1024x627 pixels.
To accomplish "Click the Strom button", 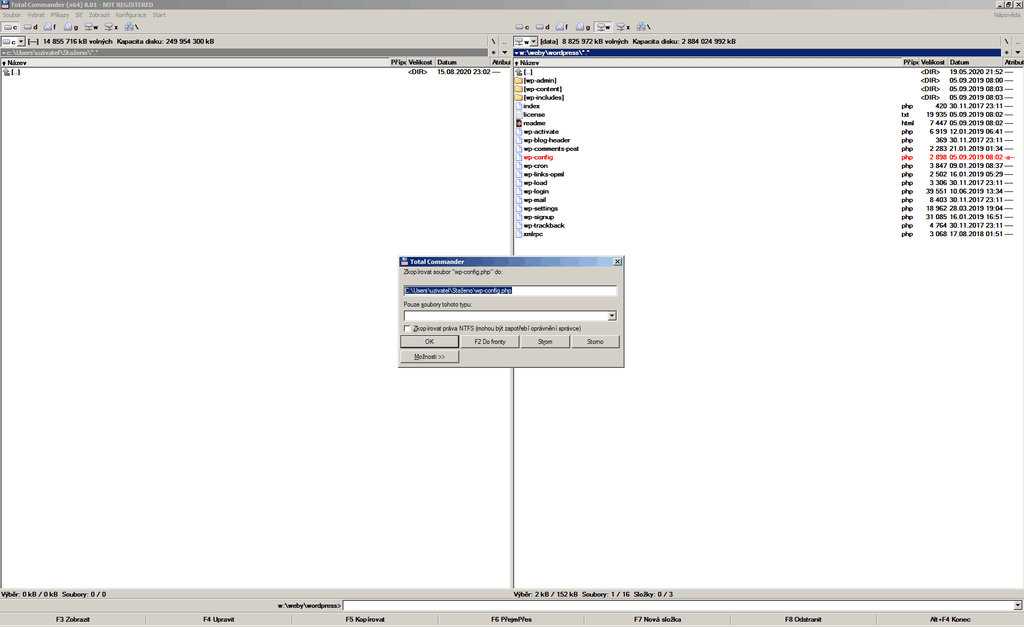I will click(545, 342).
